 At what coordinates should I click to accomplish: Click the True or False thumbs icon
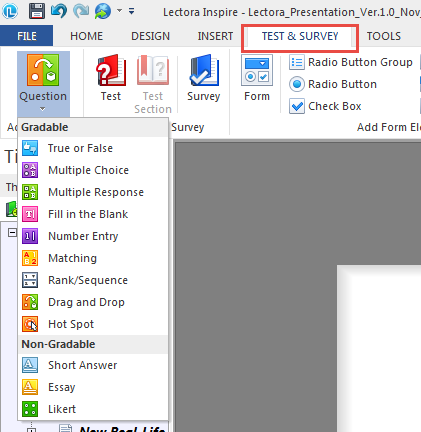tap(30, 148)
